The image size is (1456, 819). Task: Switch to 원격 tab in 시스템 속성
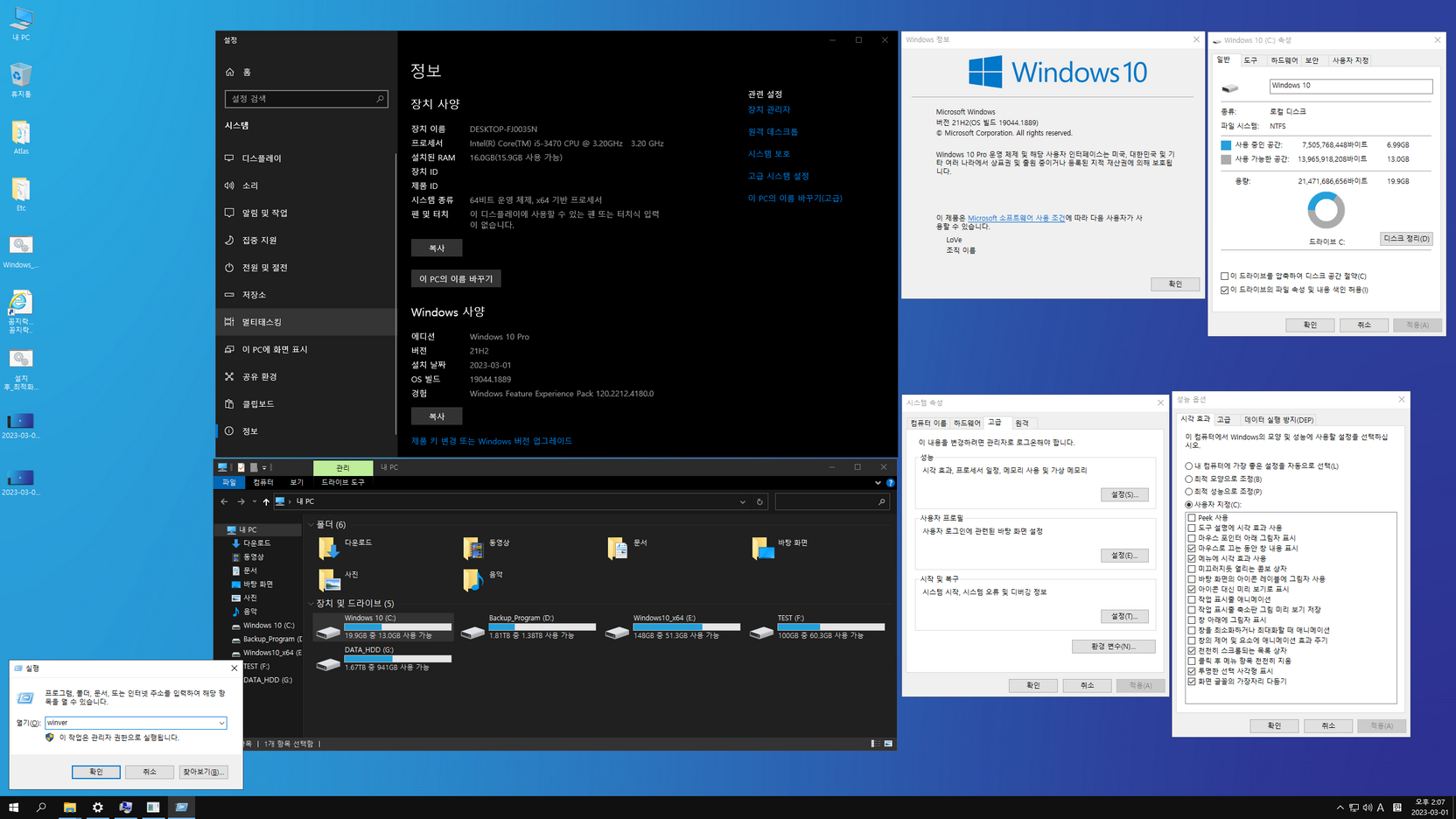[x=1022, y=423]
